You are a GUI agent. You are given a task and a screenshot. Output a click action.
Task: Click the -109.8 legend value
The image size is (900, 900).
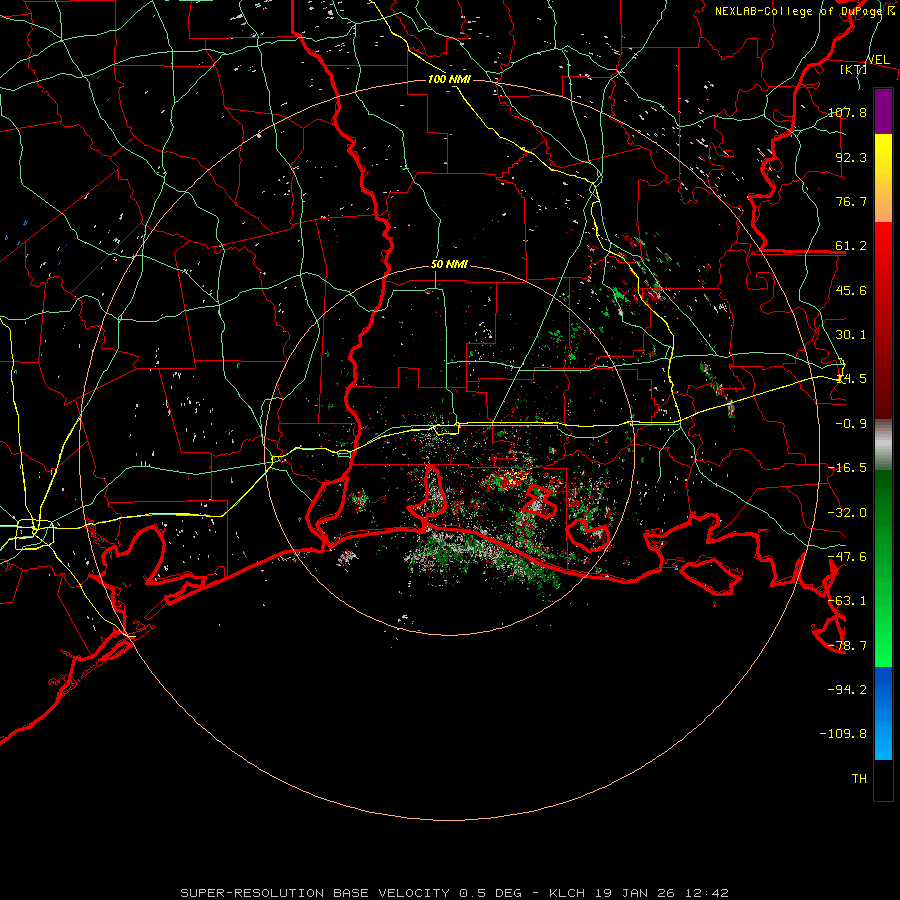point(843,734)
